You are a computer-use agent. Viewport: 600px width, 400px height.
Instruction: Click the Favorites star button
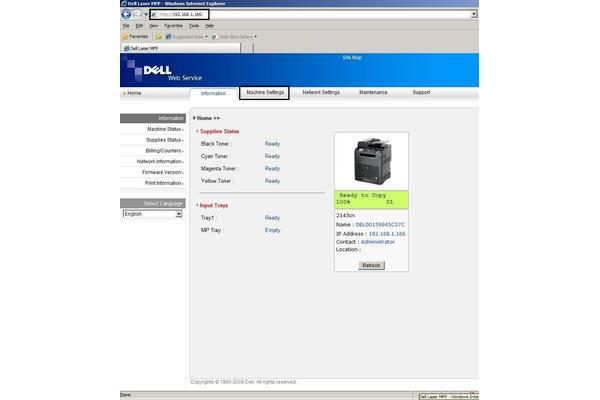point(135,36)
